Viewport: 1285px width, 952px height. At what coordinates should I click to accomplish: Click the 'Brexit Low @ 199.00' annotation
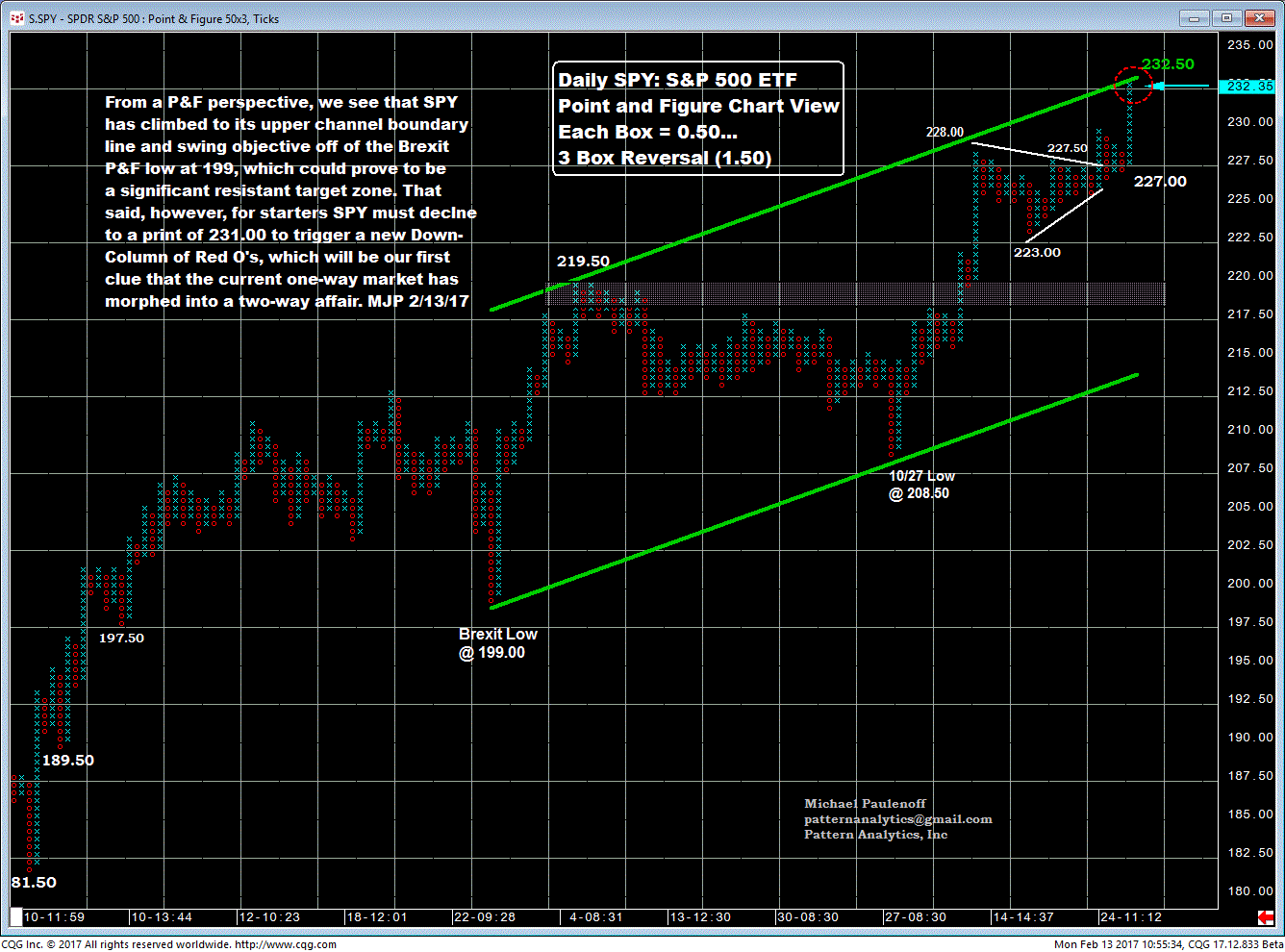[497, 643]
